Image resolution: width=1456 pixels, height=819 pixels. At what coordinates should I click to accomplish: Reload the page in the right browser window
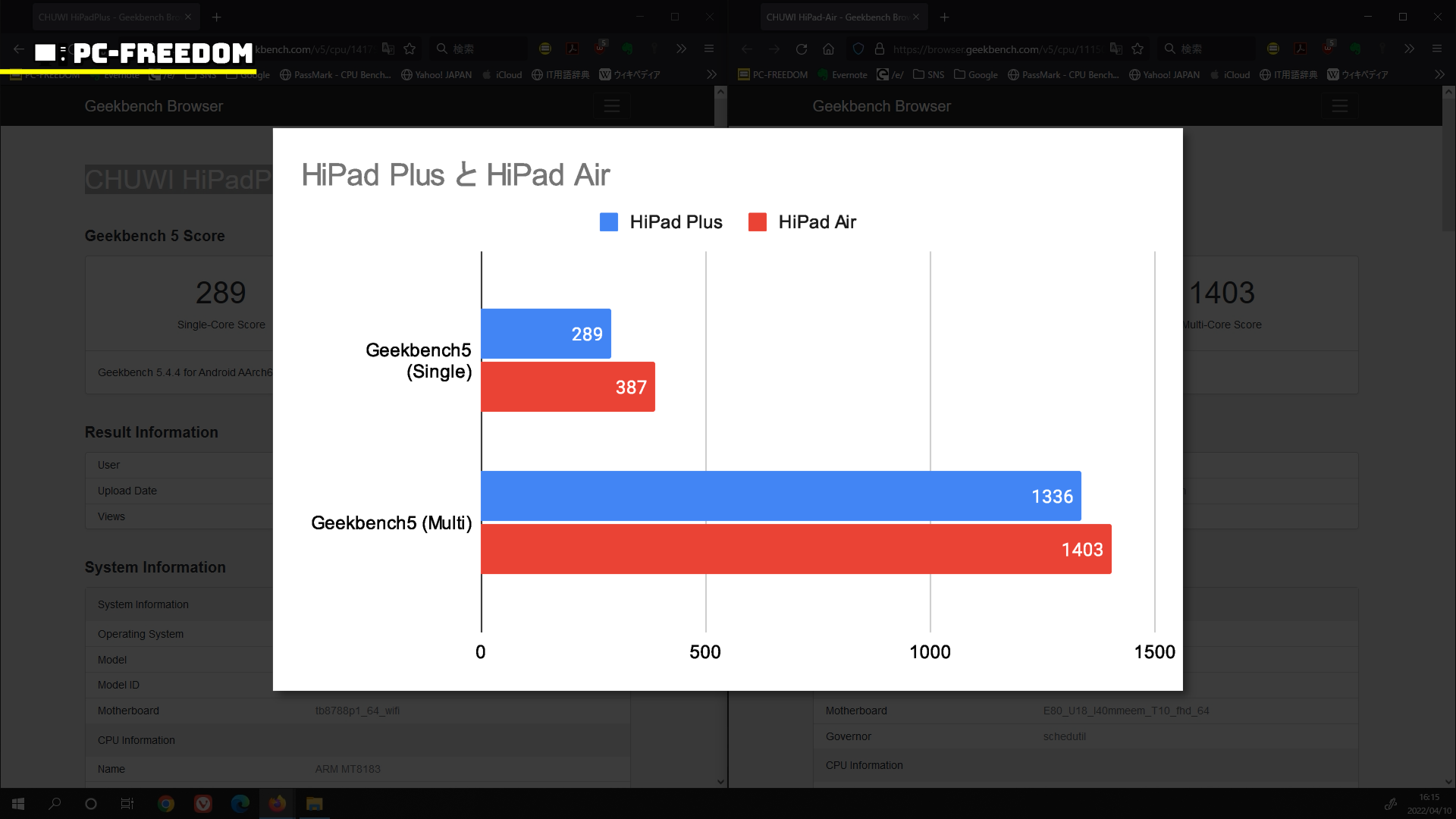(801, 49)
